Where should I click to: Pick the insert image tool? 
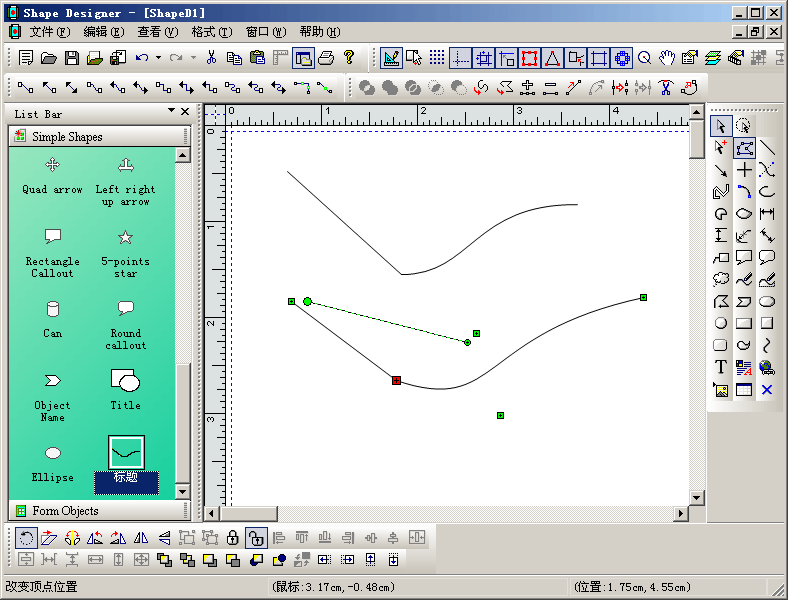(x=721, y=390)
